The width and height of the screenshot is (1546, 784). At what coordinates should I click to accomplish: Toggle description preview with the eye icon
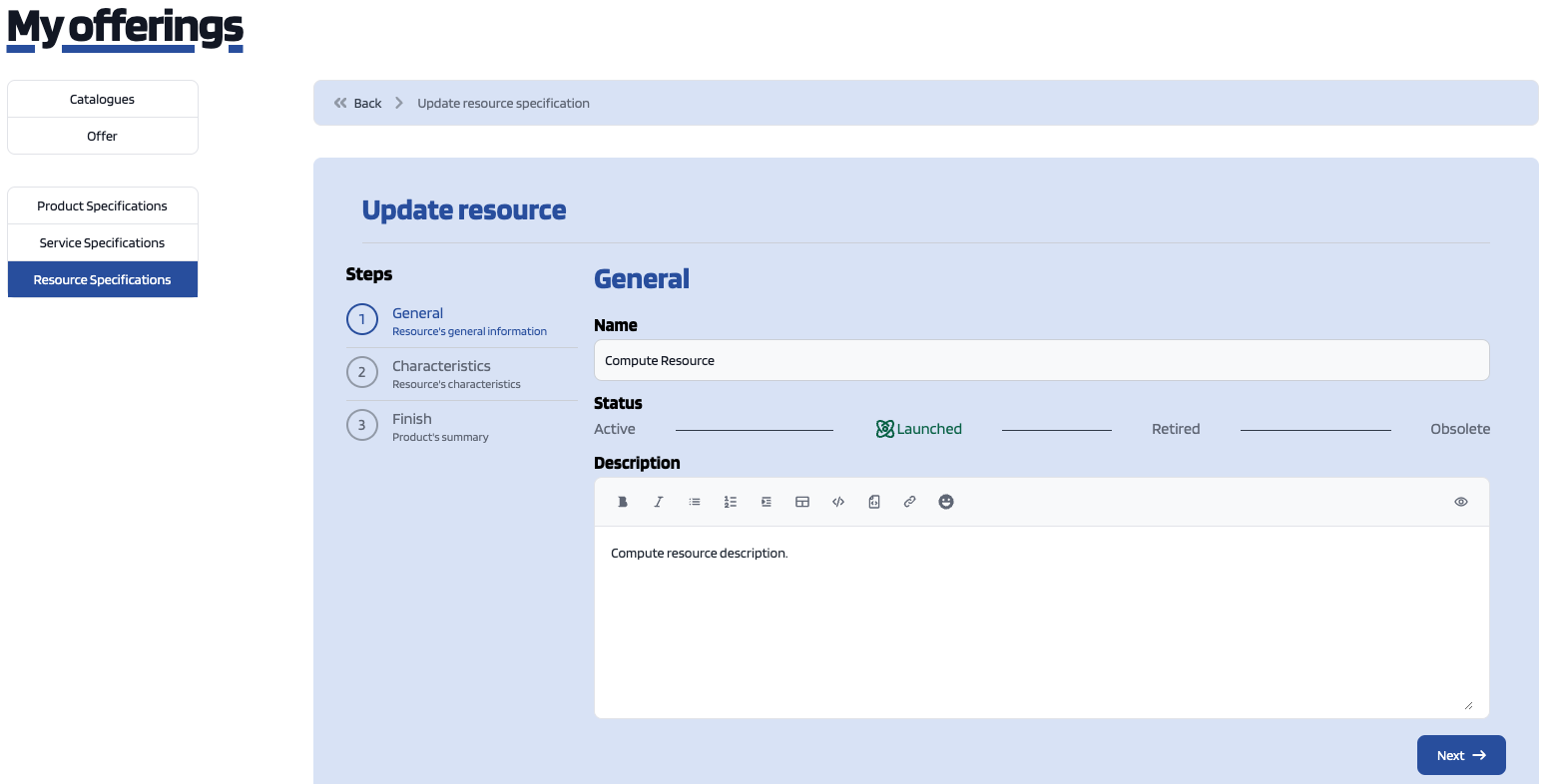point(1461,502)
